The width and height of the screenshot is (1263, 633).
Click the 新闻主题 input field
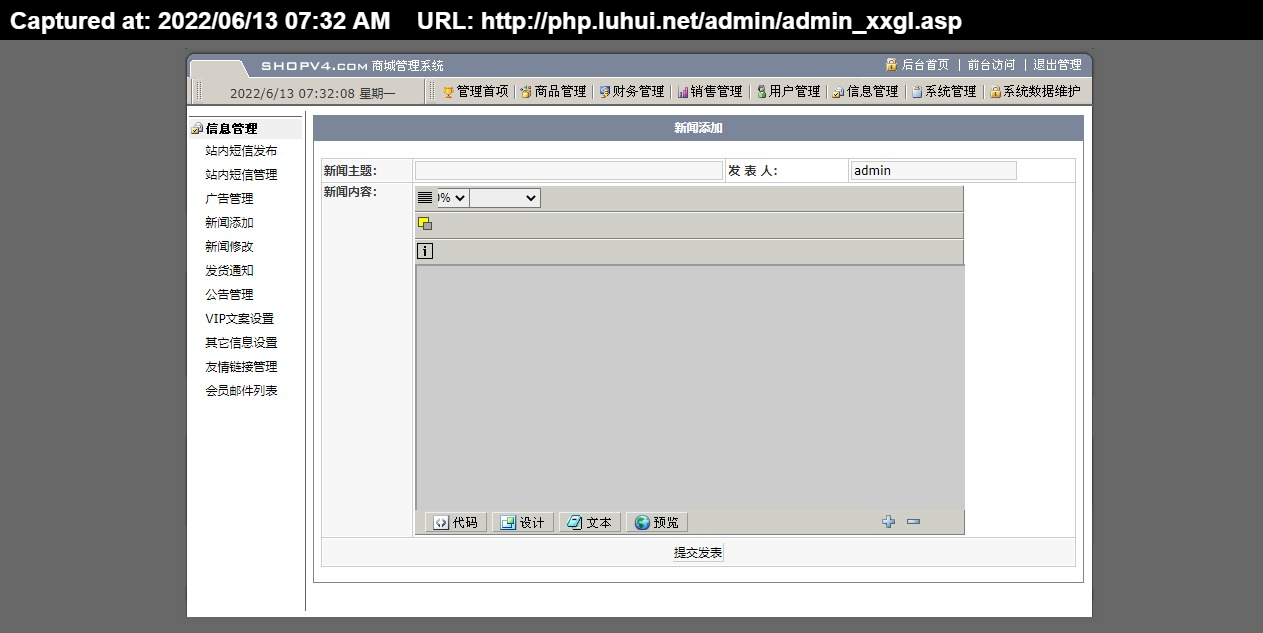pos(569,171)
